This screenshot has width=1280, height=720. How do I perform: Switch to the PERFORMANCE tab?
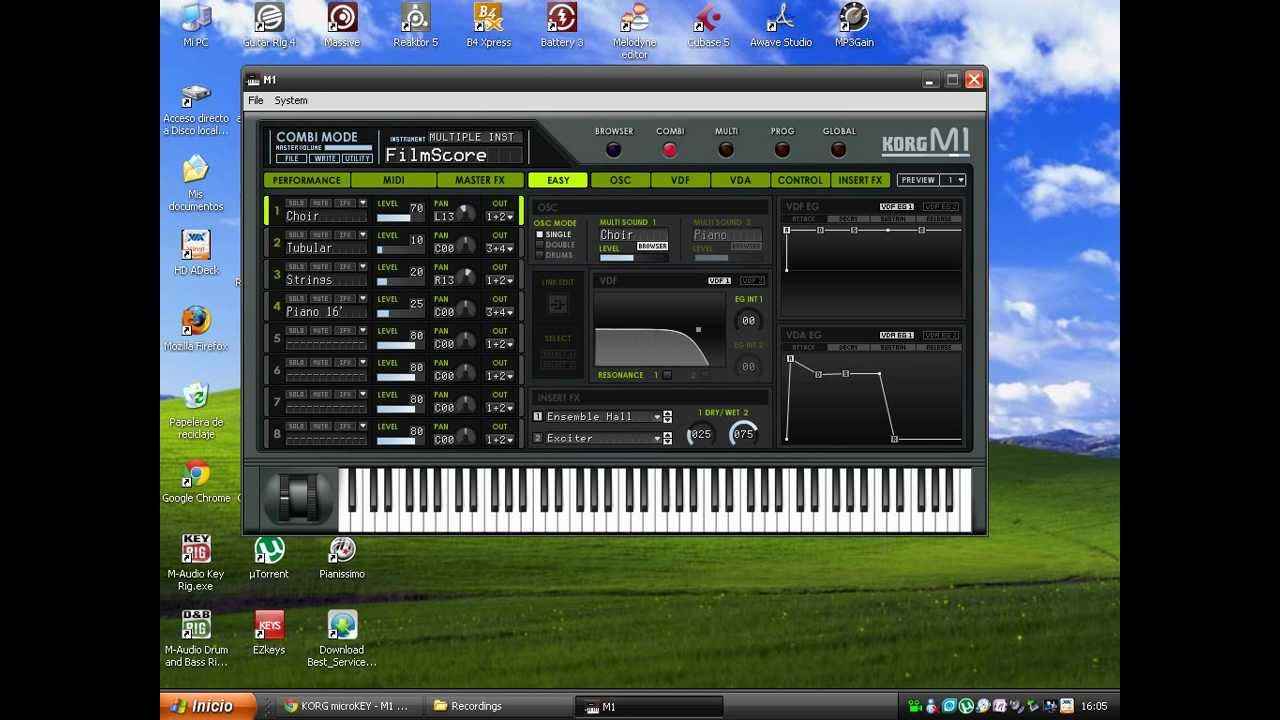click(307, 180)
